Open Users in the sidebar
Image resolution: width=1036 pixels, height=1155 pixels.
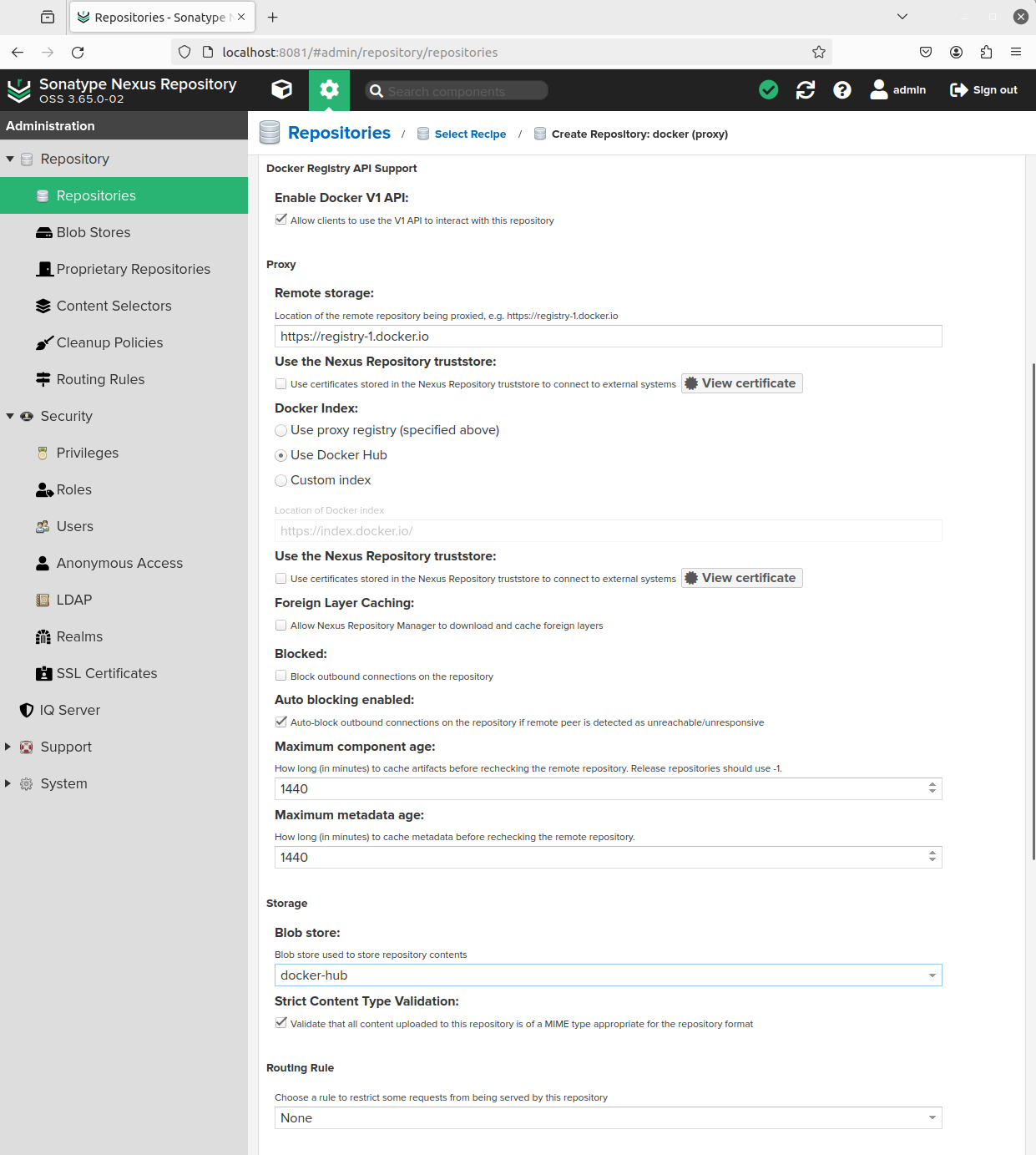tap(124, 526)
